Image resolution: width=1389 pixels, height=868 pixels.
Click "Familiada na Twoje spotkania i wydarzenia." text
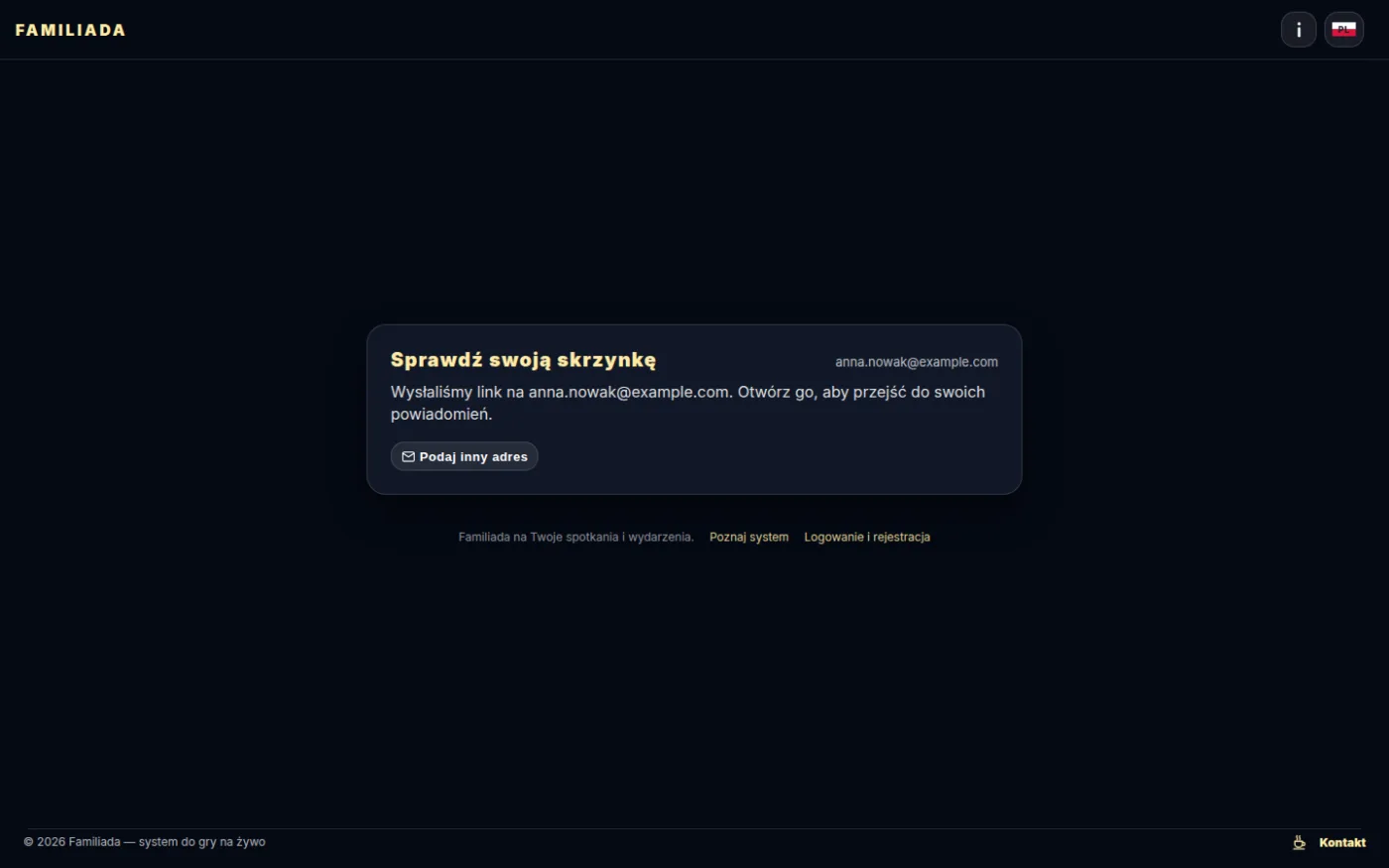[x=575, y=537]
